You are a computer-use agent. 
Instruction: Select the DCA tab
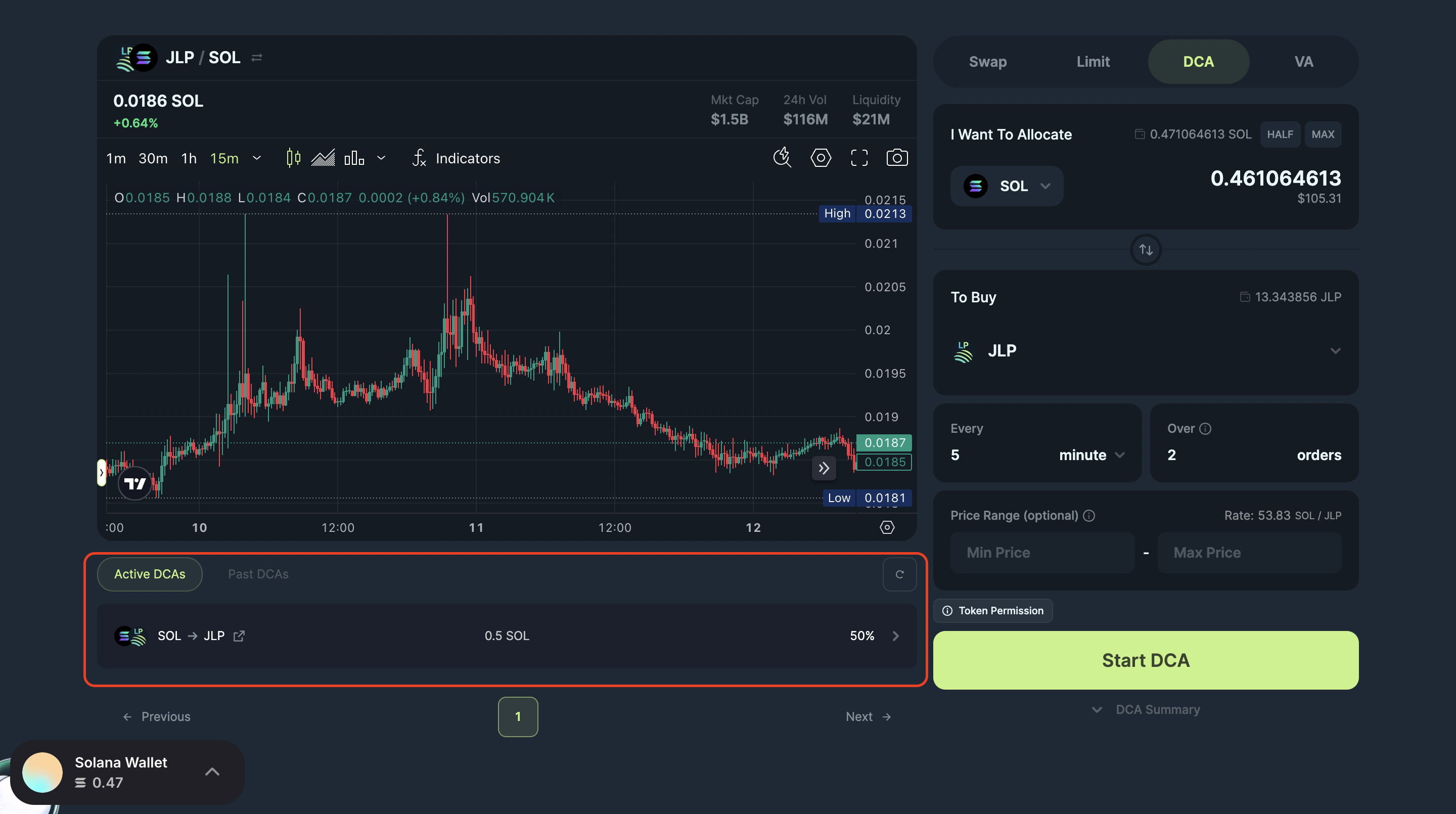click(x=1198, y=62)
